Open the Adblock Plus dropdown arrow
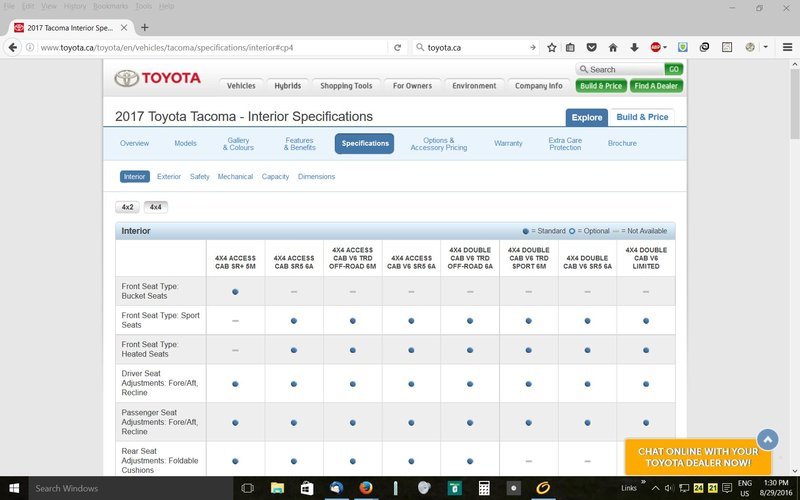The width and height of the screenshot is (800, 500). (665, 47)
